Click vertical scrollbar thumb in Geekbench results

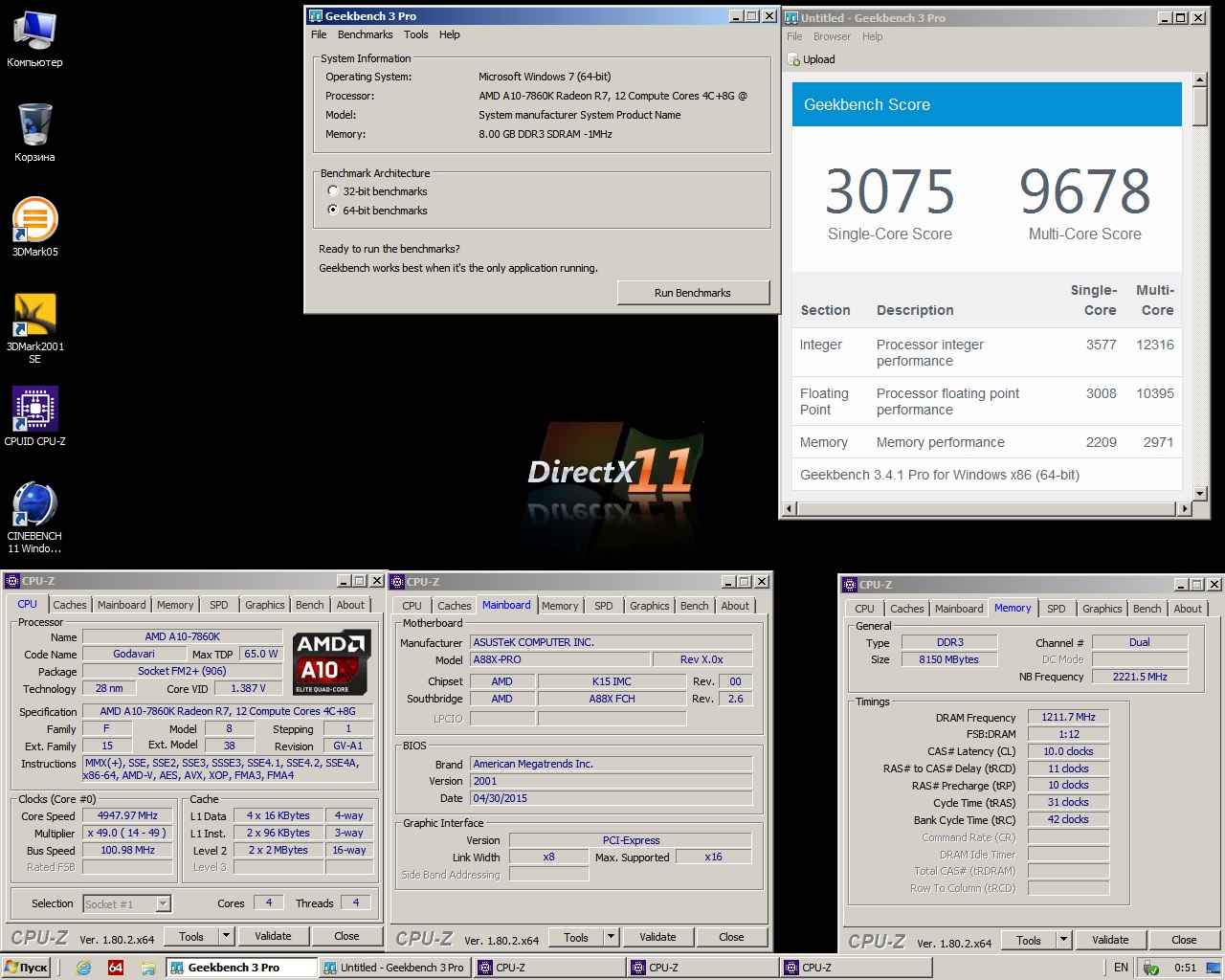tap(1200, 106)
